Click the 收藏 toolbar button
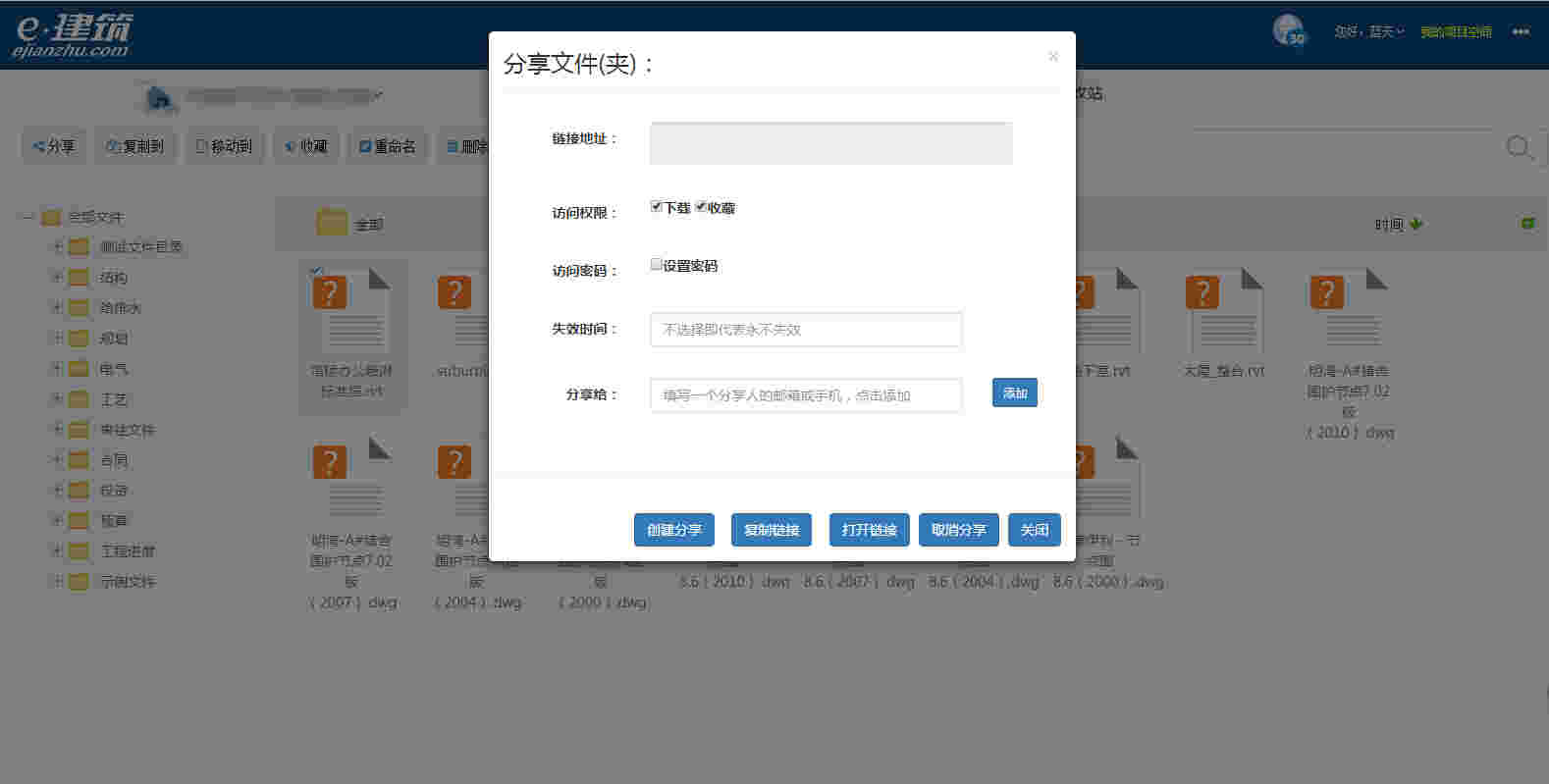 (306, 146)
